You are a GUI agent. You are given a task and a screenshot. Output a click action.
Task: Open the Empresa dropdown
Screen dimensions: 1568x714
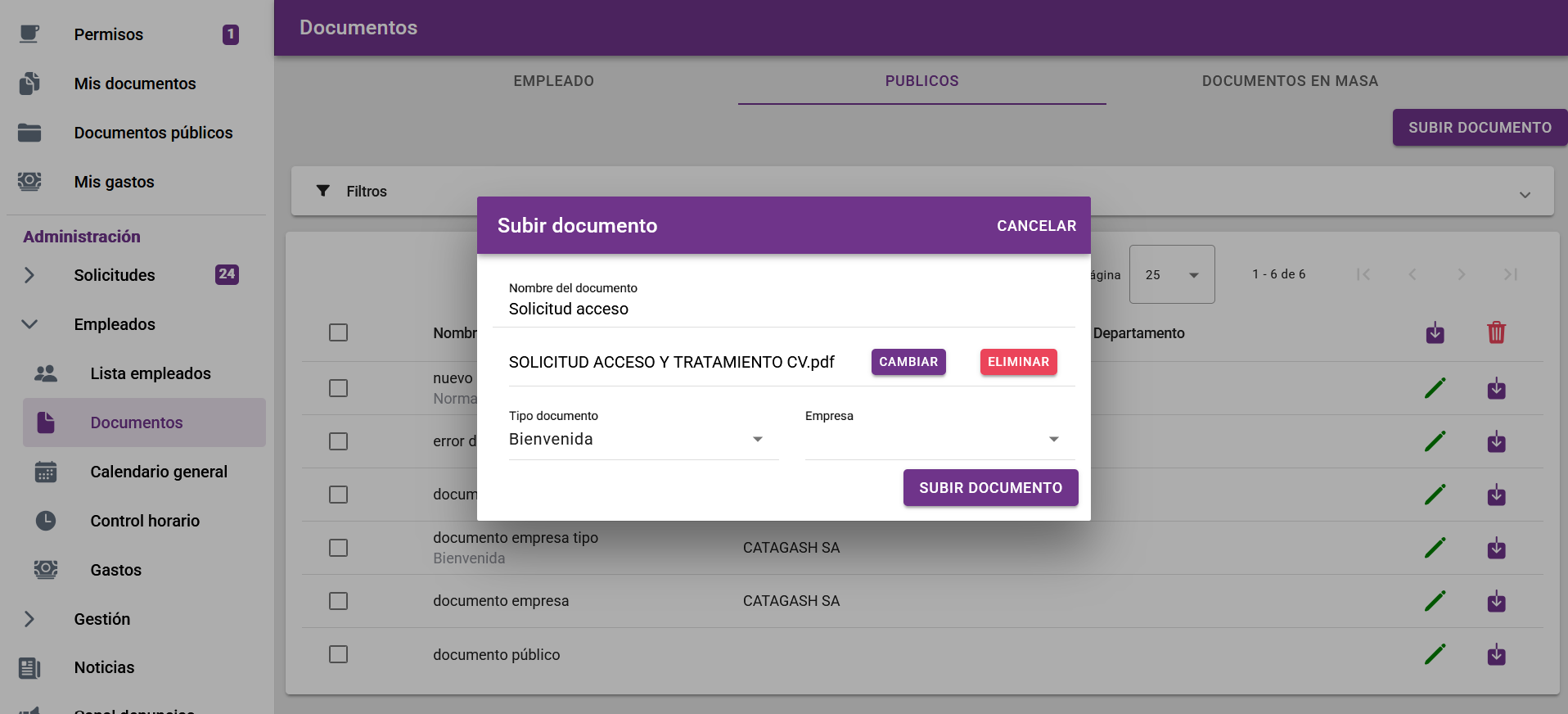tap(939, 440)
